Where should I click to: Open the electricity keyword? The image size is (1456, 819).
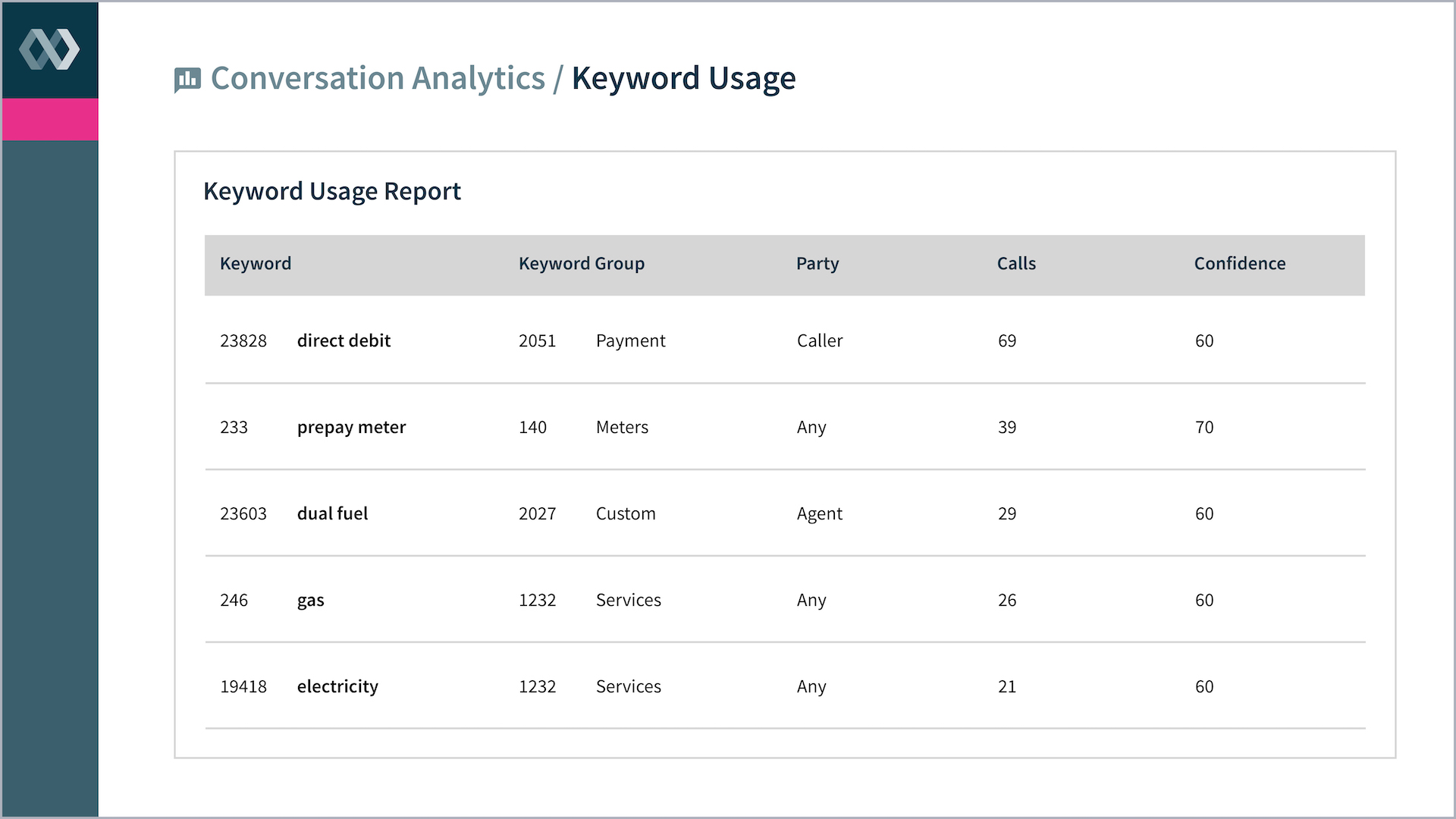click(337, 686)
